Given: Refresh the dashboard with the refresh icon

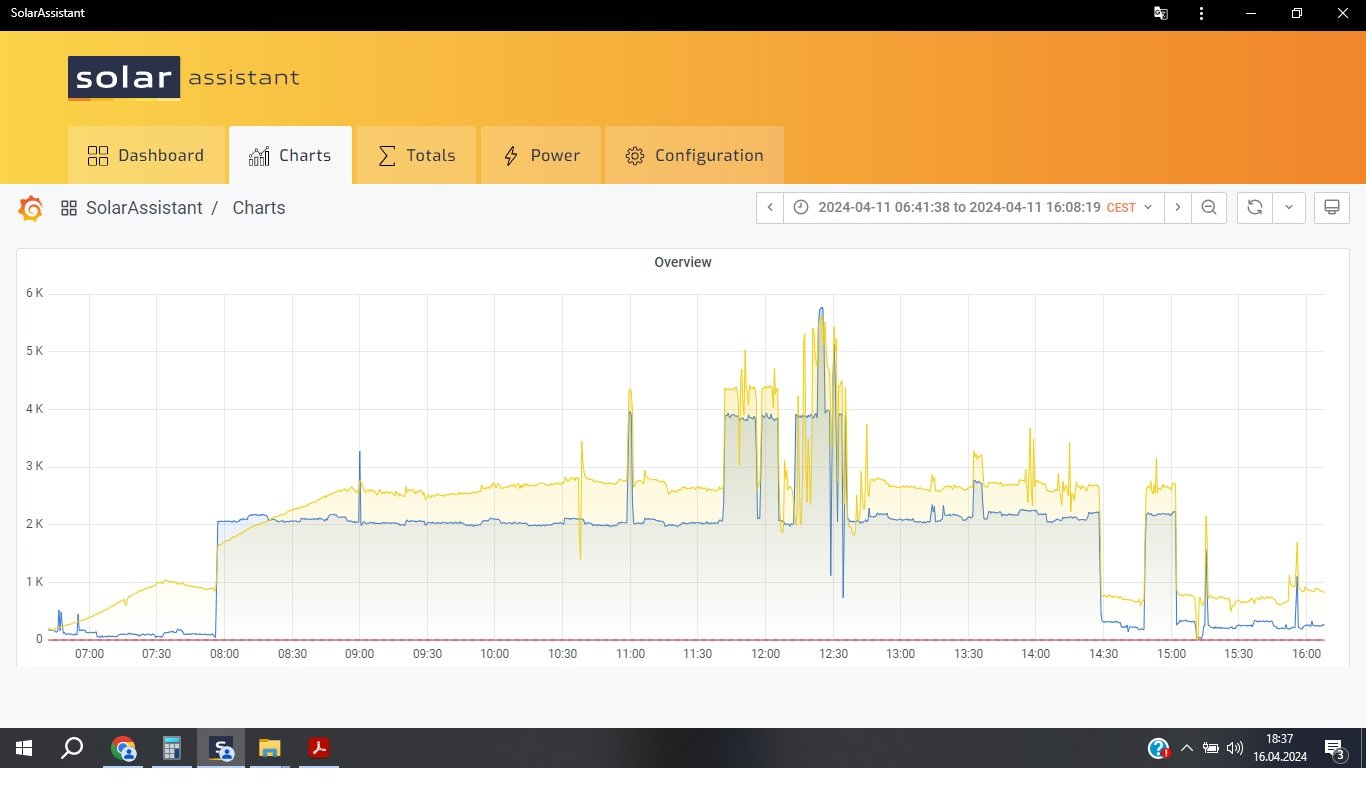Looking at the screenshot, I should 1255,208.
